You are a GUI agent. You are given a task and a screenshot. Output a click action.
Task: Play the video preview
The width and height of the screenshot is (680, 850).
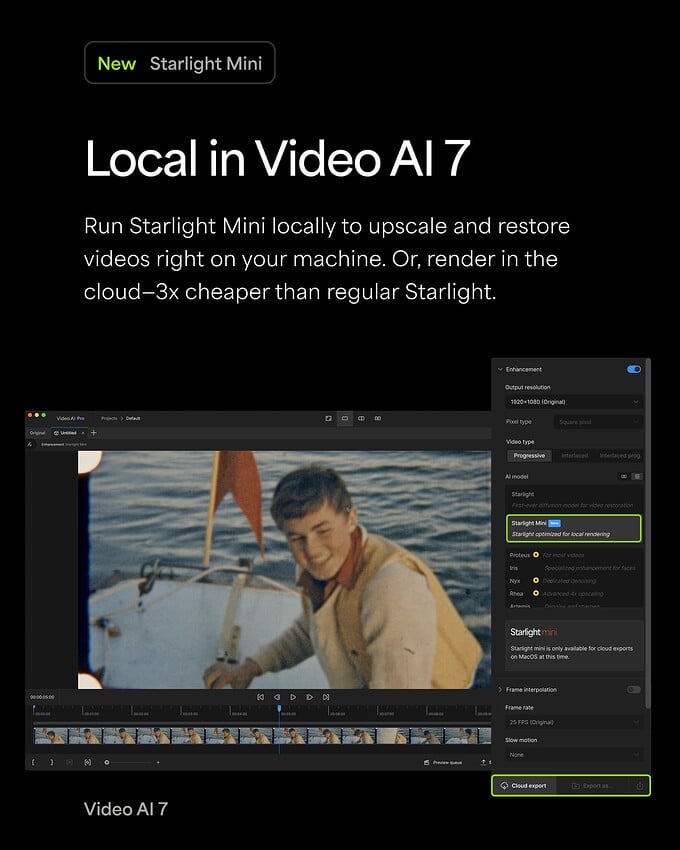point(293,697)
